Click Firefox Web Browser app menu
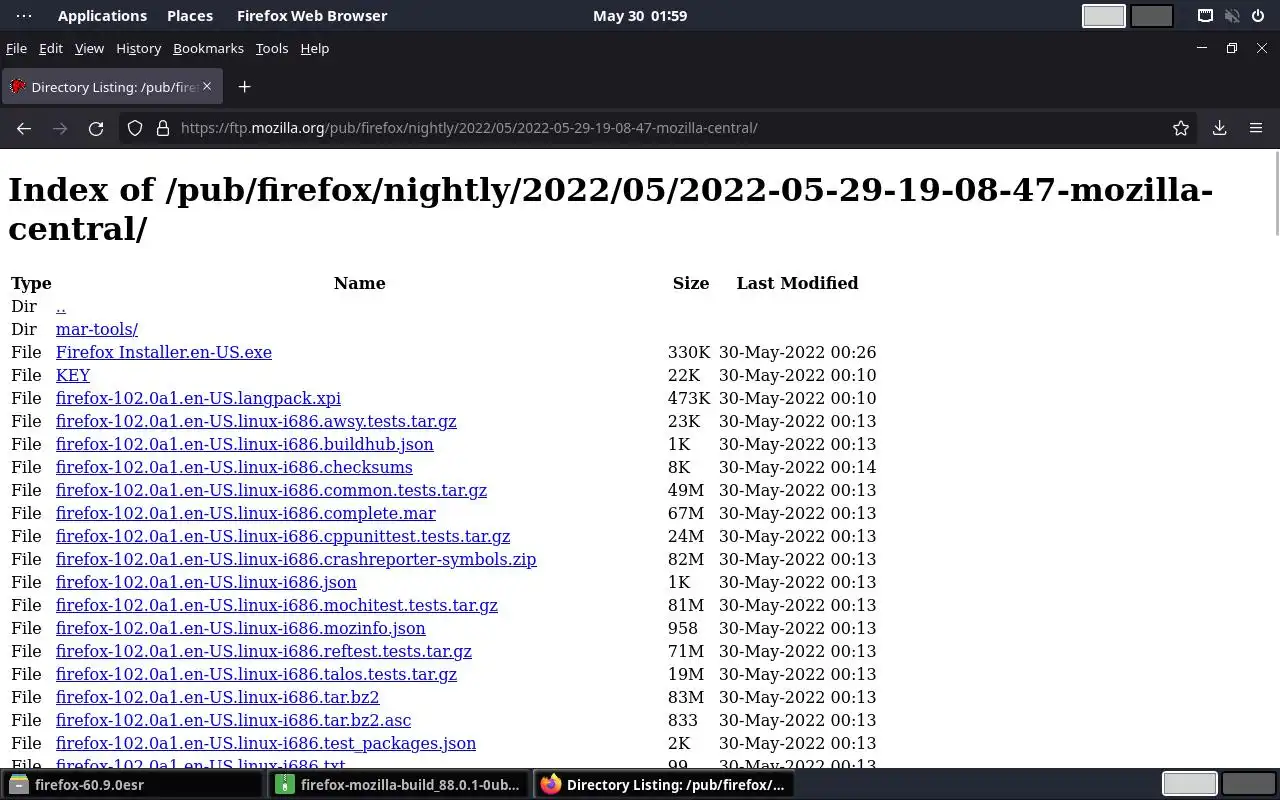This screenshot has height=800, width=1280. pos(312,16)
